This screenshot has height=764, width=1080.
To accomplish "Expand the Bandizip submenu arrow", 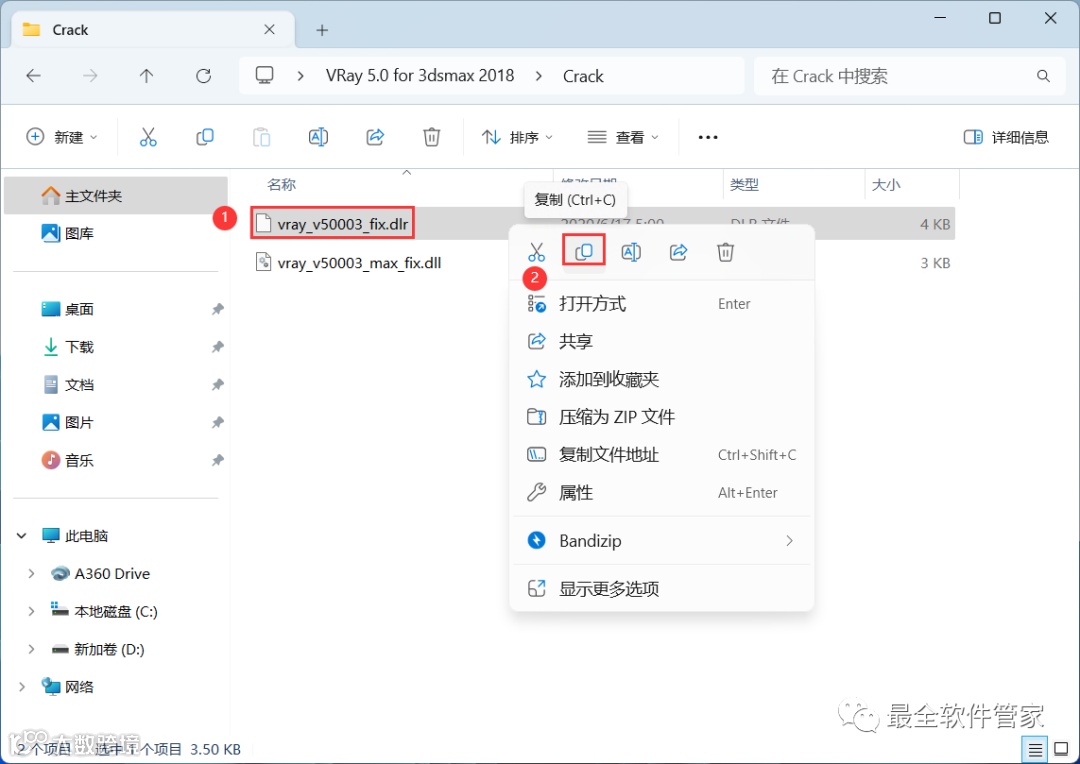I will pyautogui.click(x=789, y=541).
